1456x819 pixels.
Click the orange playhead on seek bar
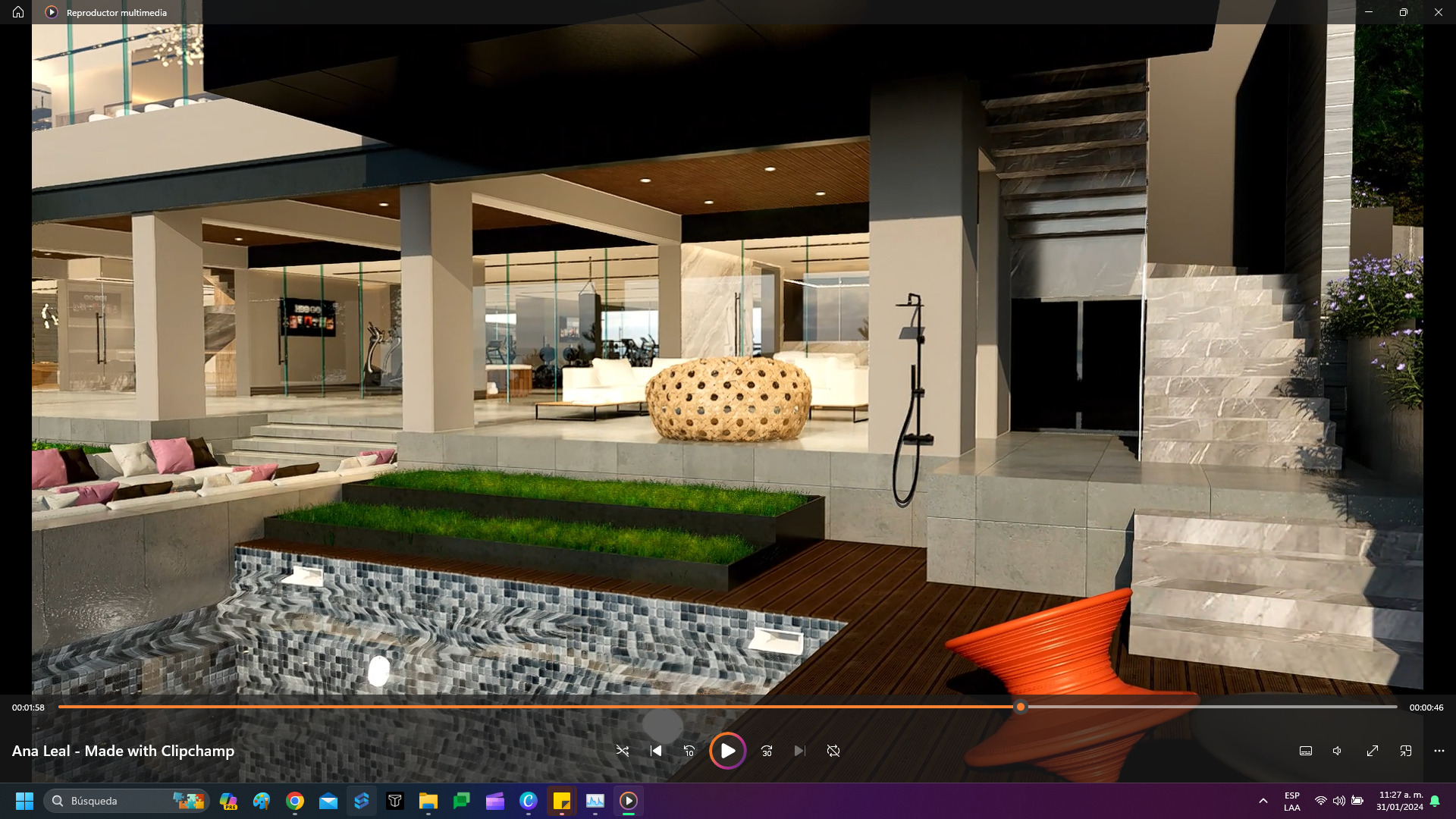pyautogui.click(x=1021, y=707)
